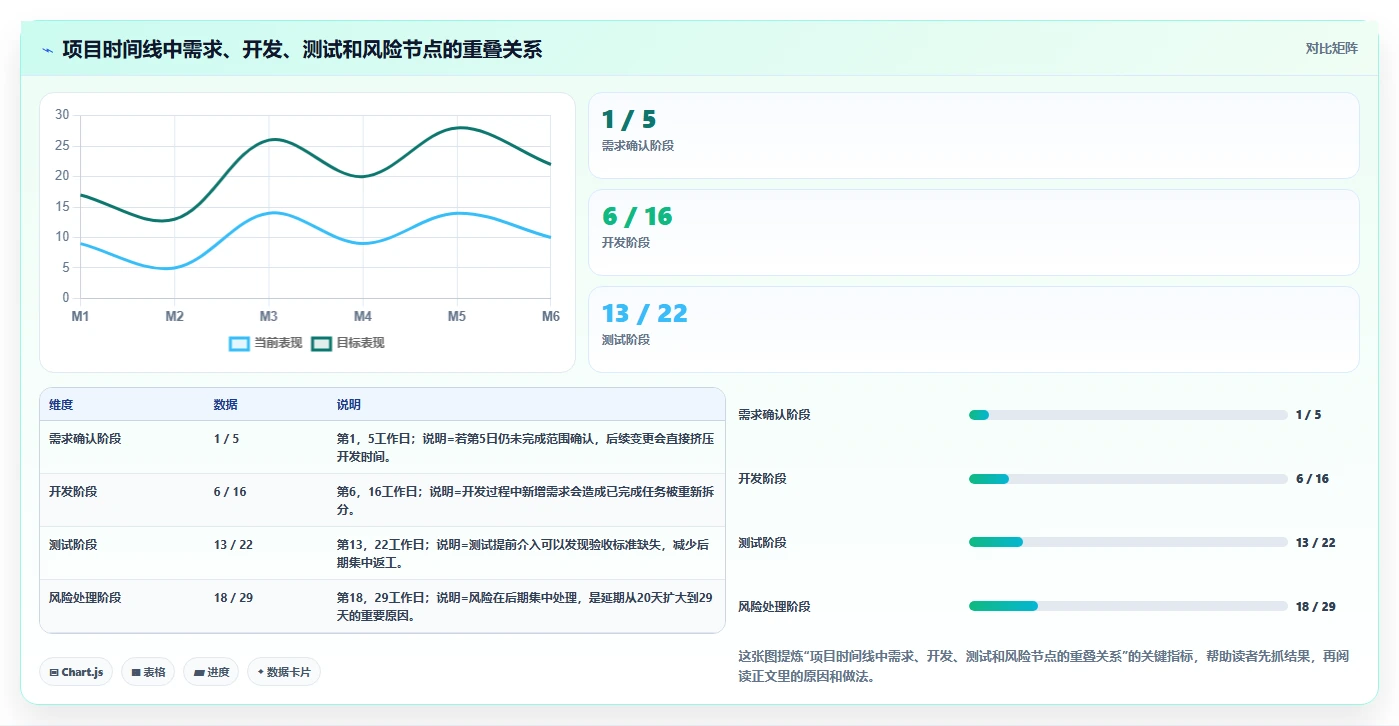Screen dimensions: 1399x726
Task: Click the 对比矩阵 label in the header
Action: click(1331, 48)
